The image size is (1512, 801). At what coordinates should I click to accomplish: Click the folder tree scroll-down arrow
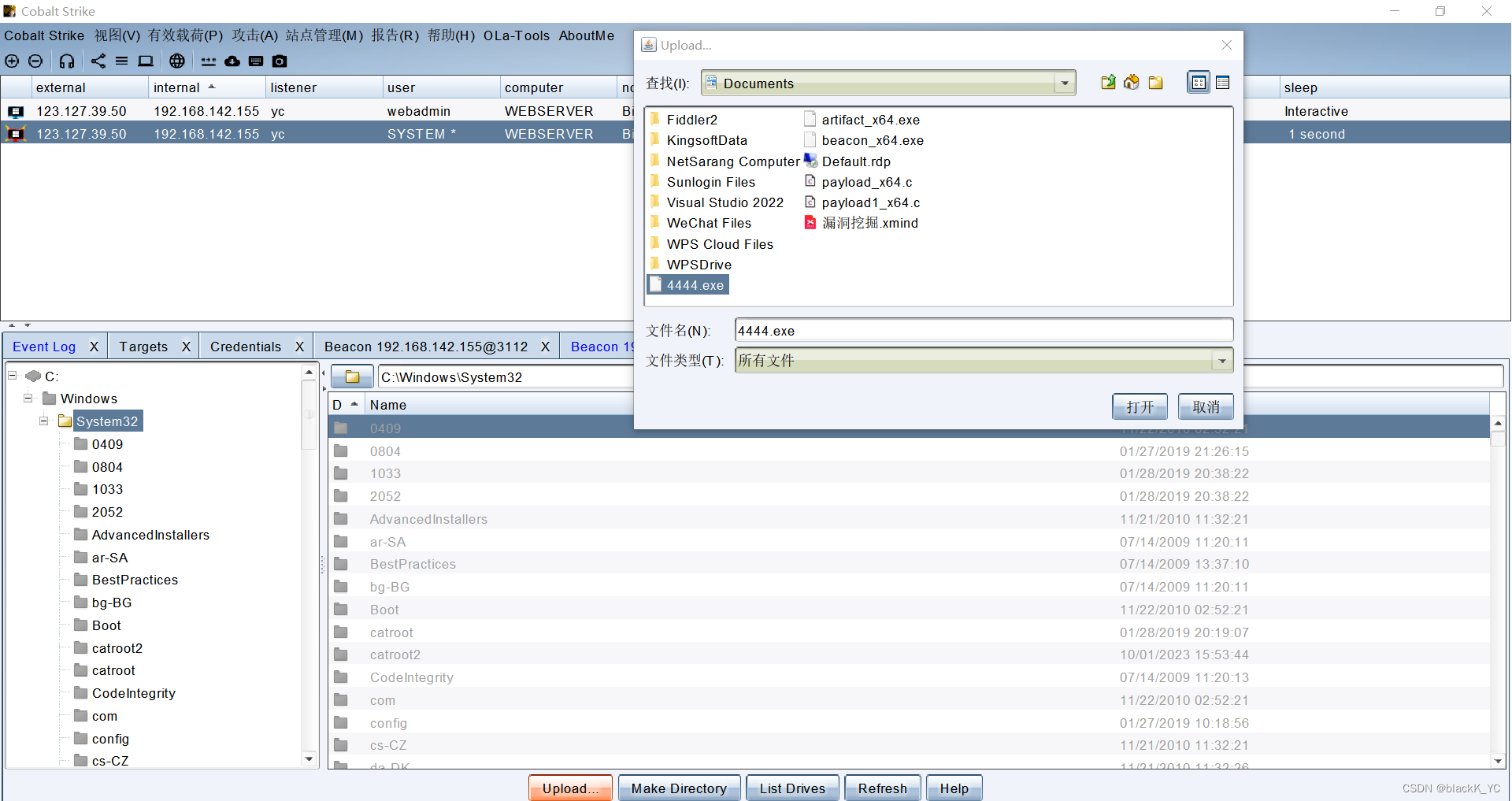(309, 759)
